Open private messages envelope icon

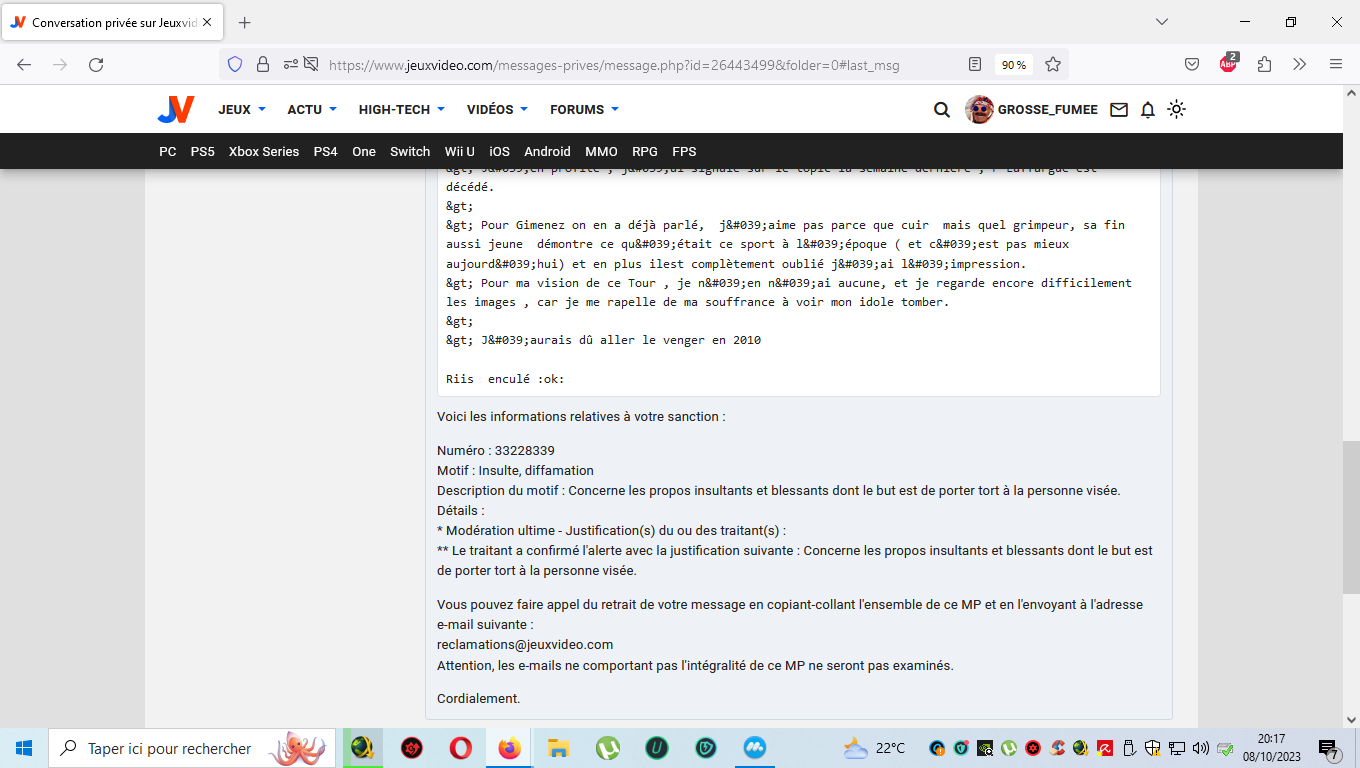click(x=1119, y=110)
